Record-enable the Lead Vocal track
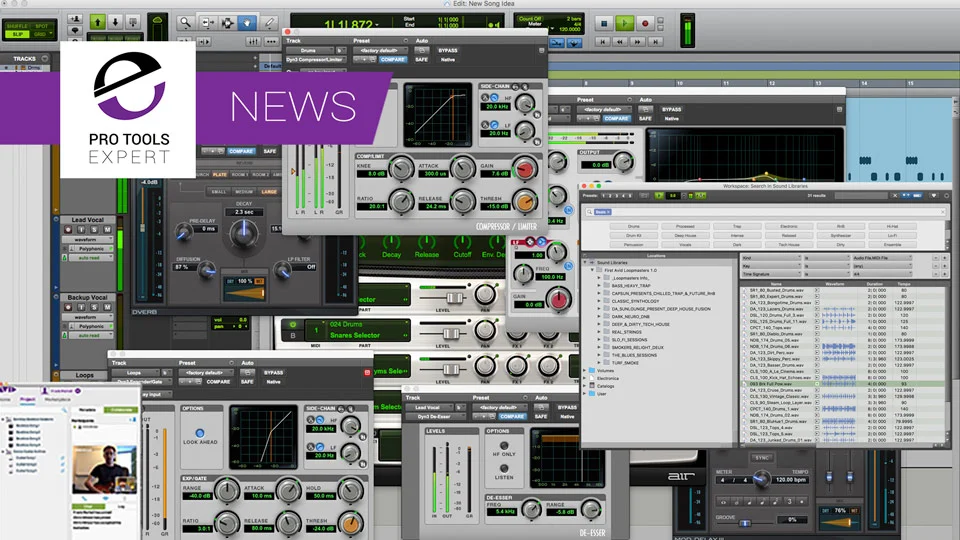Viewport: 960px width, 540px height. (68, 230)
